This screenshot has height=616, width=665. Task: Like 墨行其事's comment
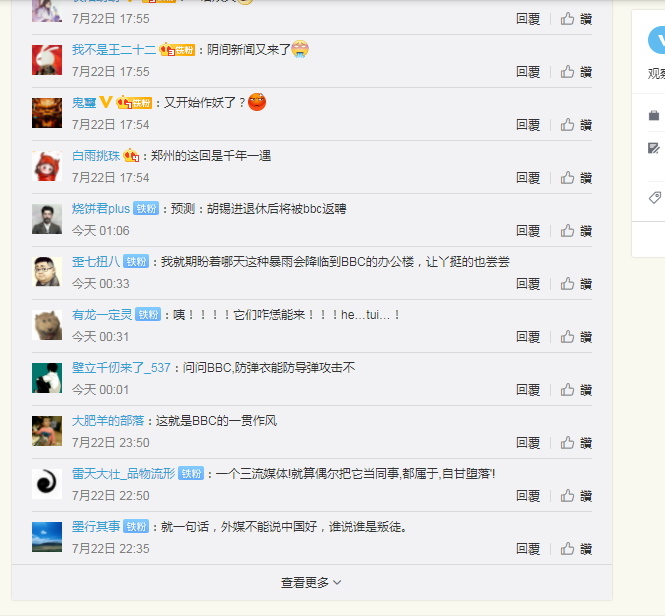[576, 549]
